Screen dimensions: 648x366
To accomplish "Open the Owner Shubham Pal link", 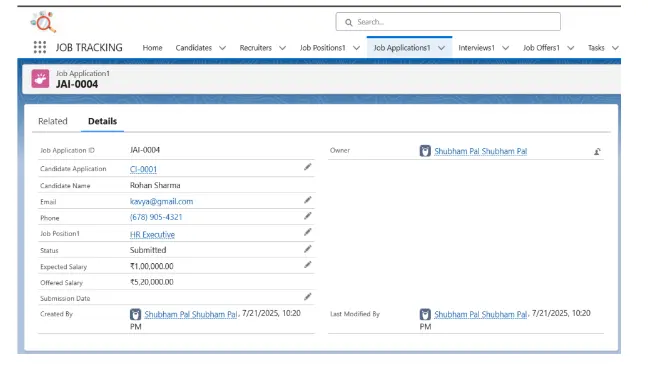I will [x=481, y=151].
